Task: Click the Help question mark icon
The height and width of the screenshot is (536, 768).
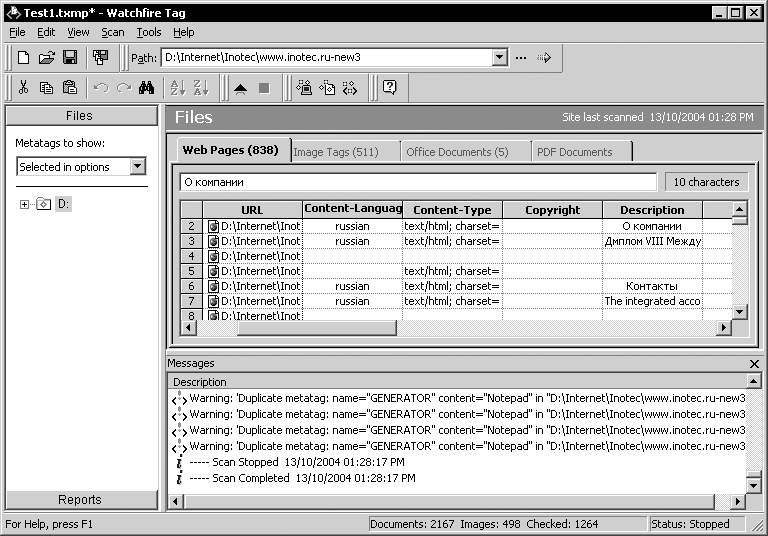Action: pyautogui.click(x=389, y=88)
